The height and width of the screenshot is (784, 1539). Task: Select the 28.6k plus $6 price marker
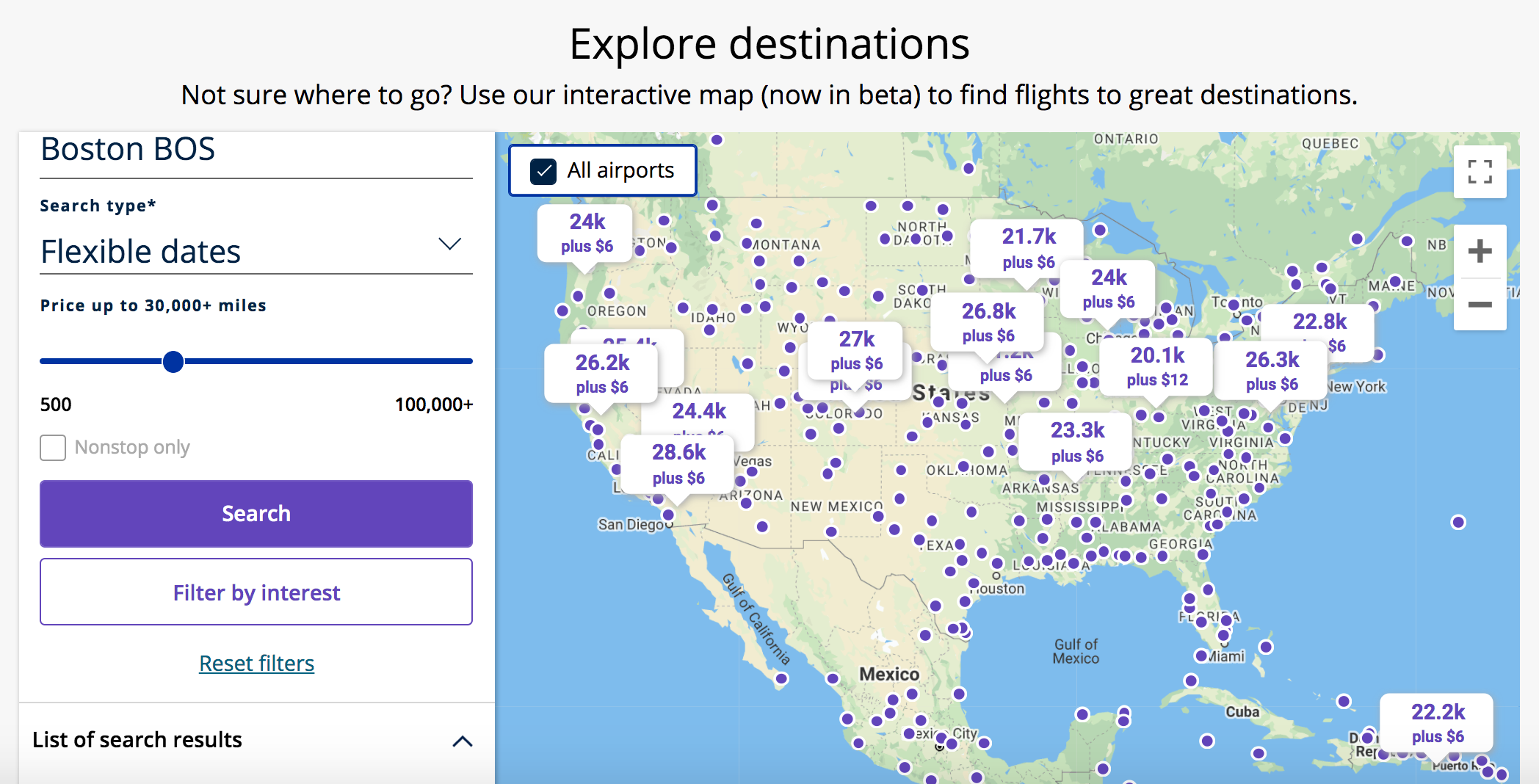pos(678,464)
